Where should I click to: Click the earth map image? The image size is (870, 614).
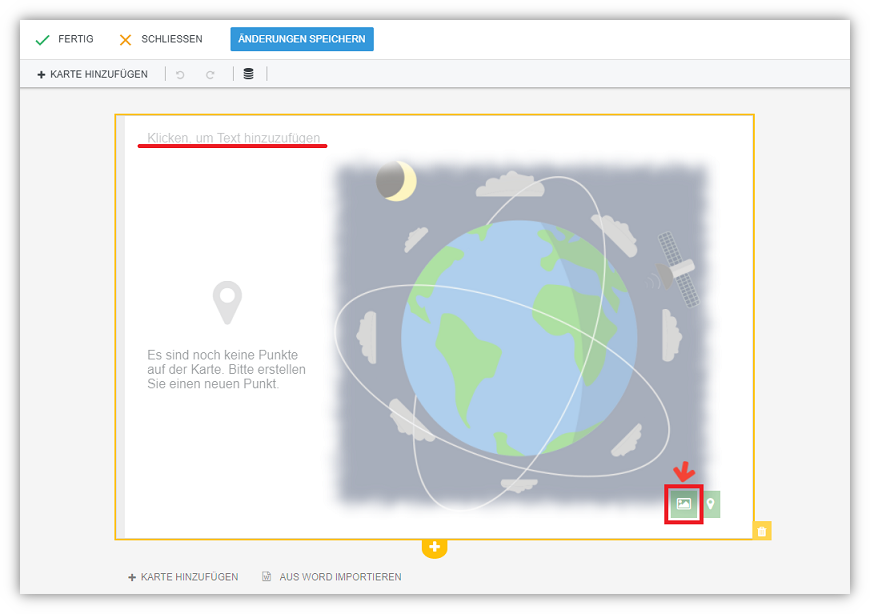[520, 336]
